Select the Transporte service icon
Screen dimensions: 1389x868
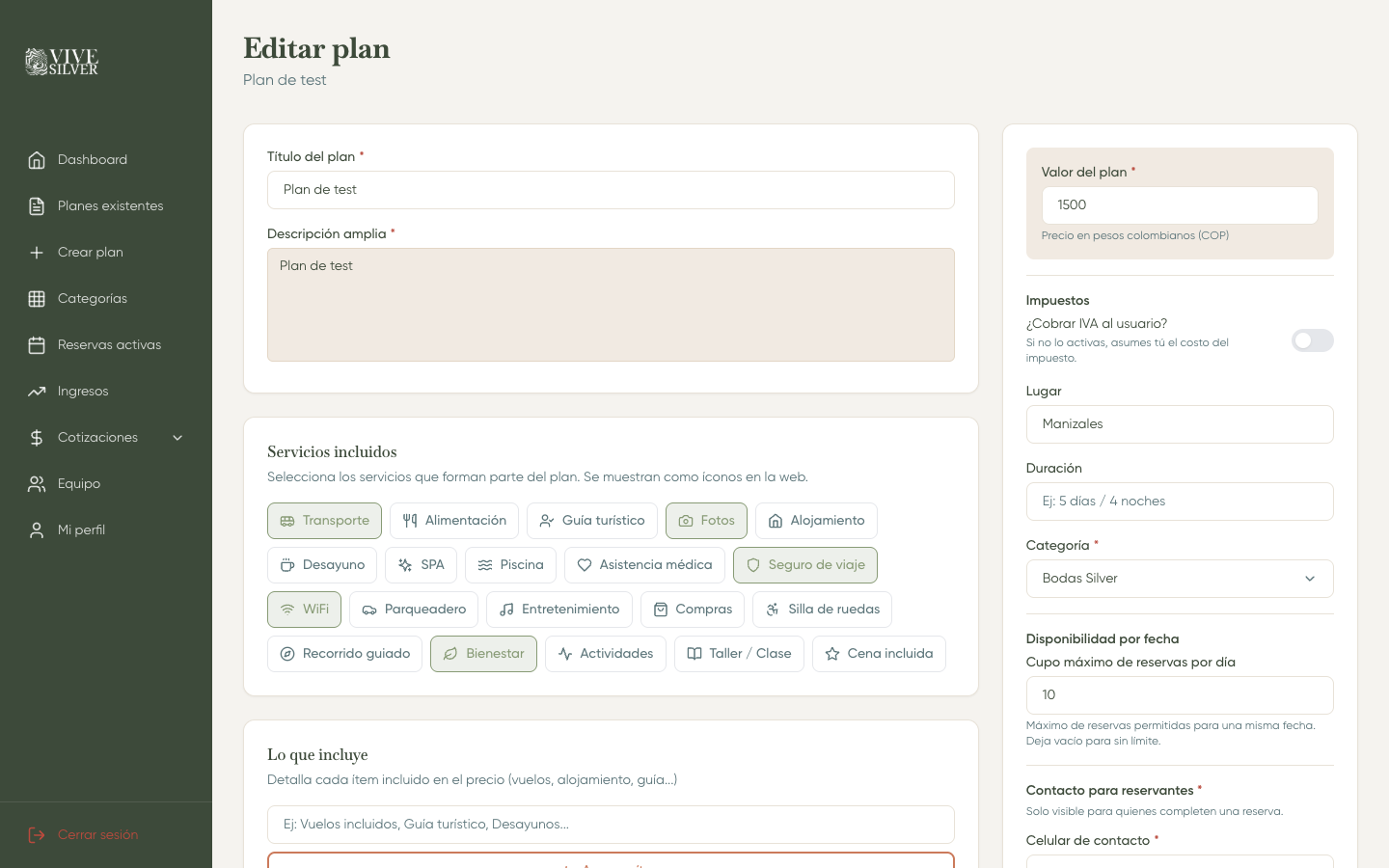click(324, 521)
